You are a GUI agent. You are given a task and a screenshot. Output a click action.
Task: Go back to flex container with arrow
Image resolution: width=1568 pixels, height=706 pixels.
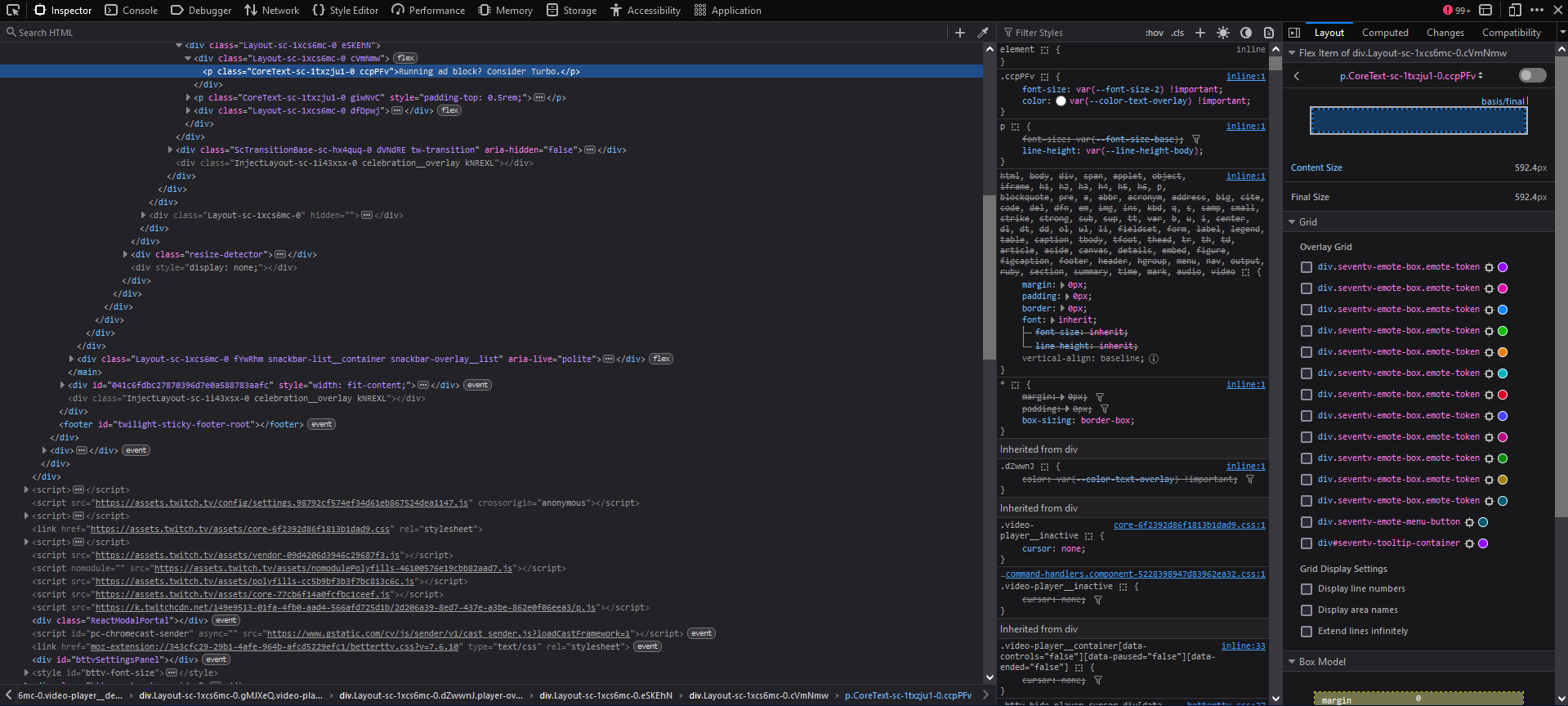tap(1296, 76)
